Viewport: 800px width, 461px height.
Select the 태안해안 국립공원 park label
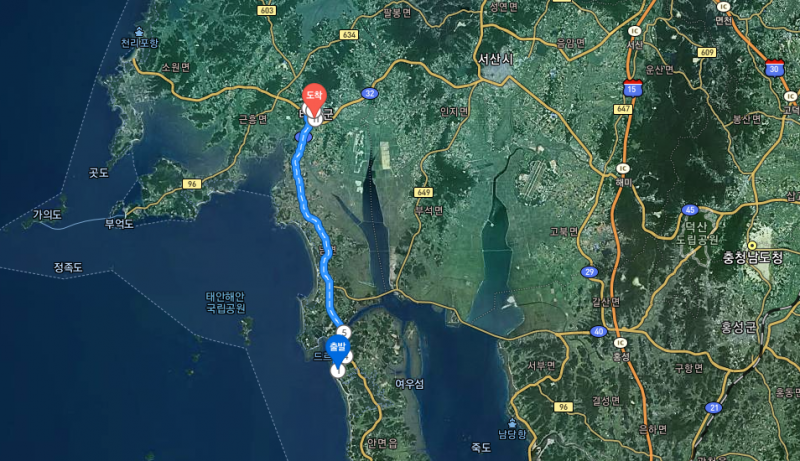tap(226, 302)
